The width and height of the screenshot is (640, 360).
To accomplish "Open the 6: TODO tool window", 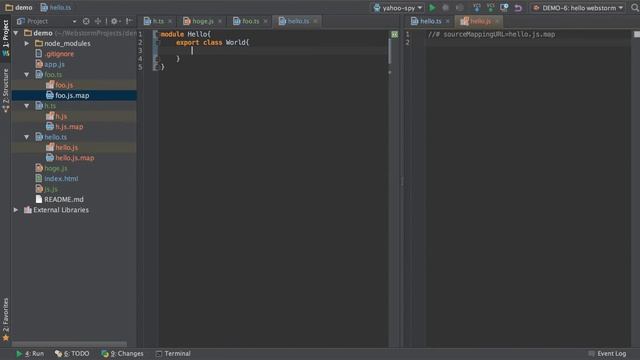I will [72, 353].
